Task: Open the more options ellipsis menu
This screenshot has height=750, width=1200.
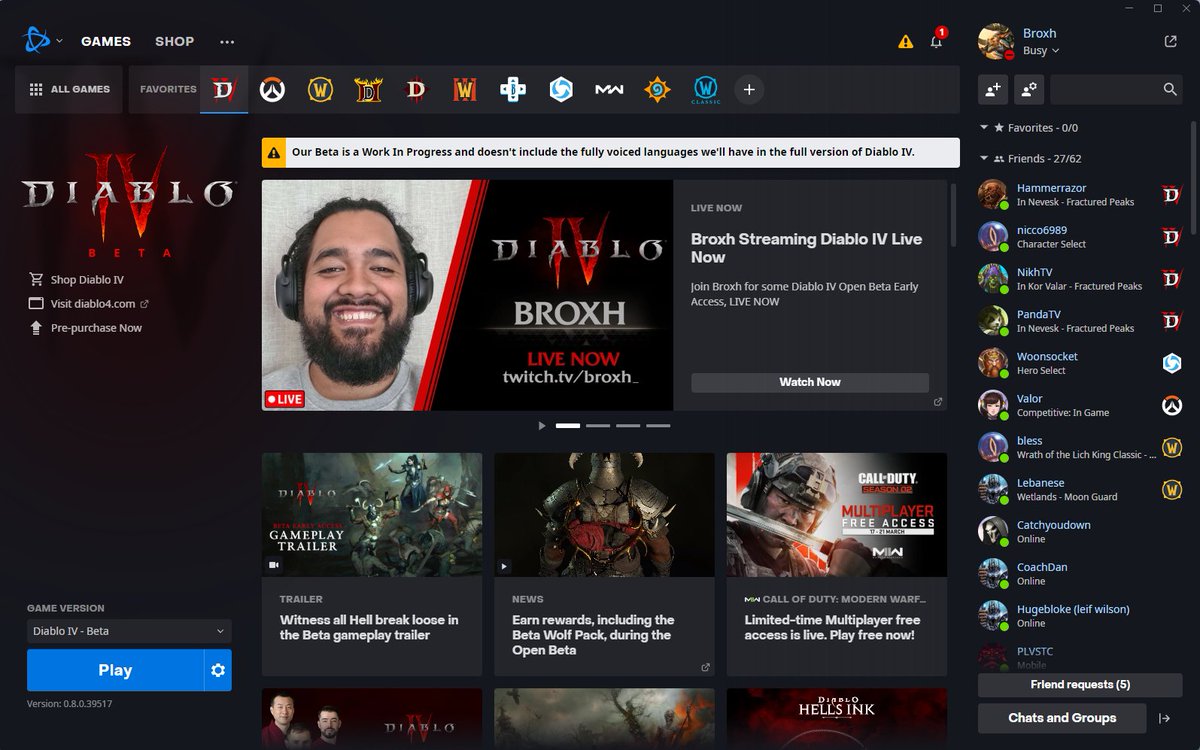Action: click(227, 42)
